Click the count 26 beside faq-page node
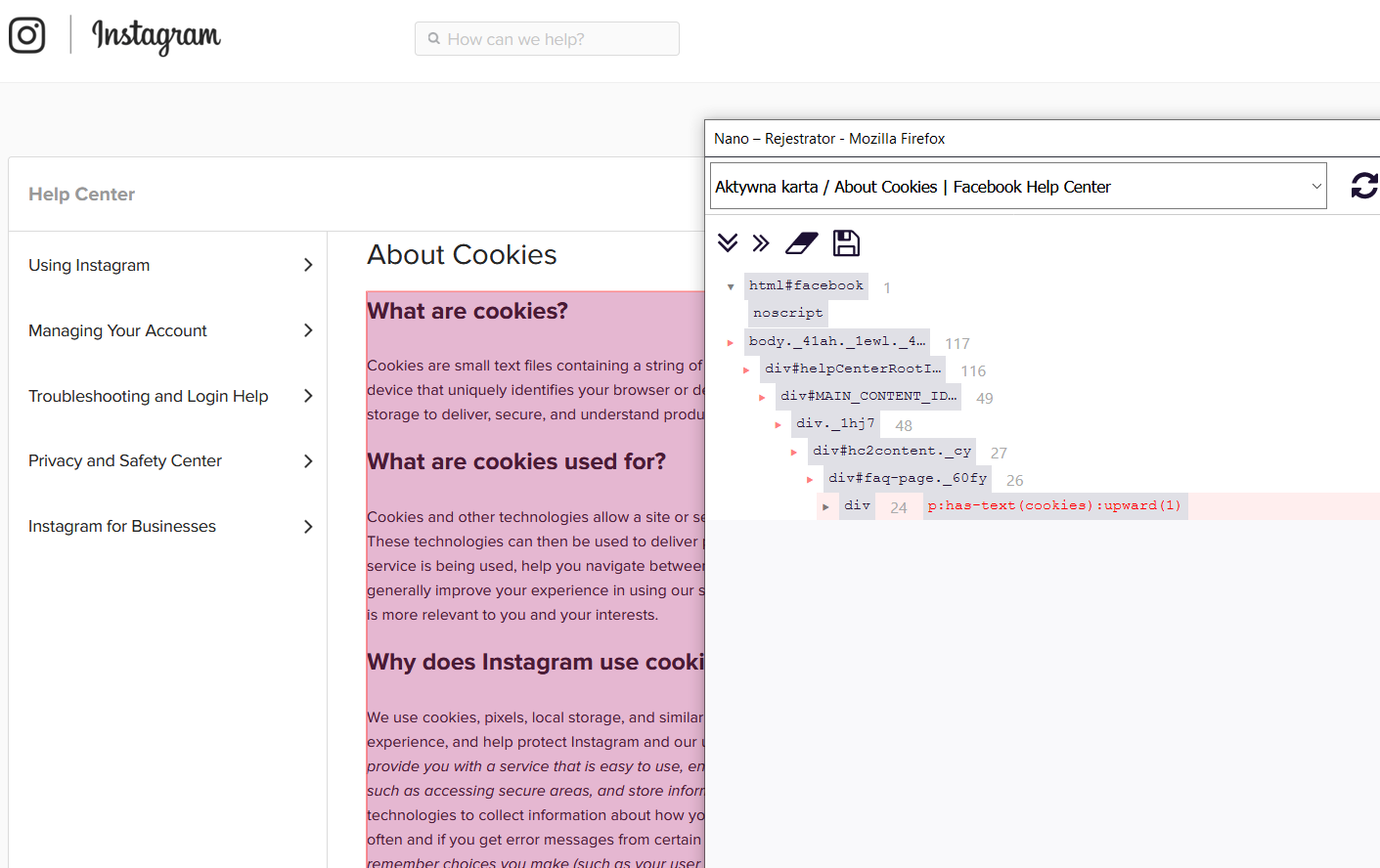The image size is (1380, 868). (1015, 480)
